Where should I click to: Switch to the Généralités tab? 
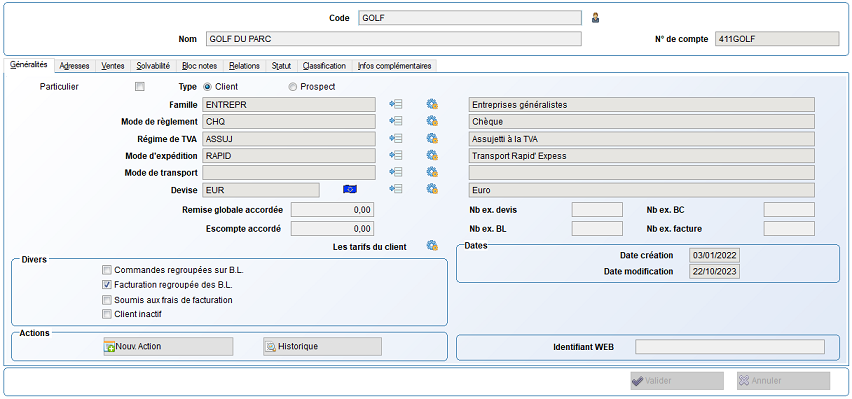pos(29,65)
